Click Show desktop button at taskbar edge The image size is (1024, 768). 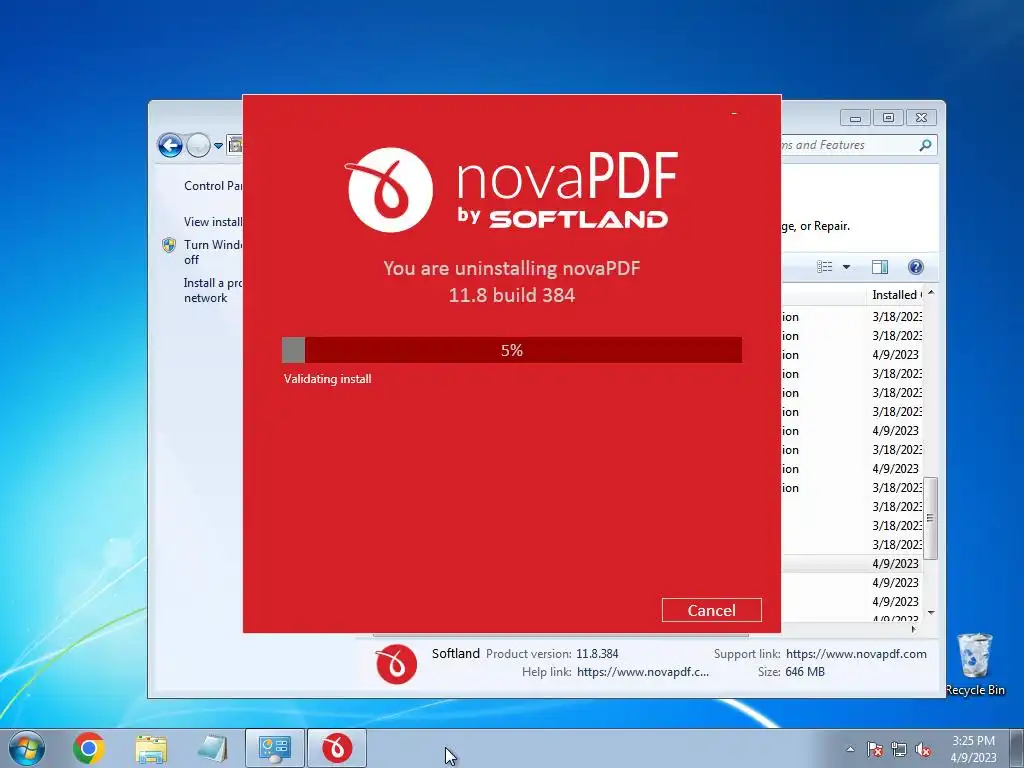pyautogui.click(x=1017, y=748)
